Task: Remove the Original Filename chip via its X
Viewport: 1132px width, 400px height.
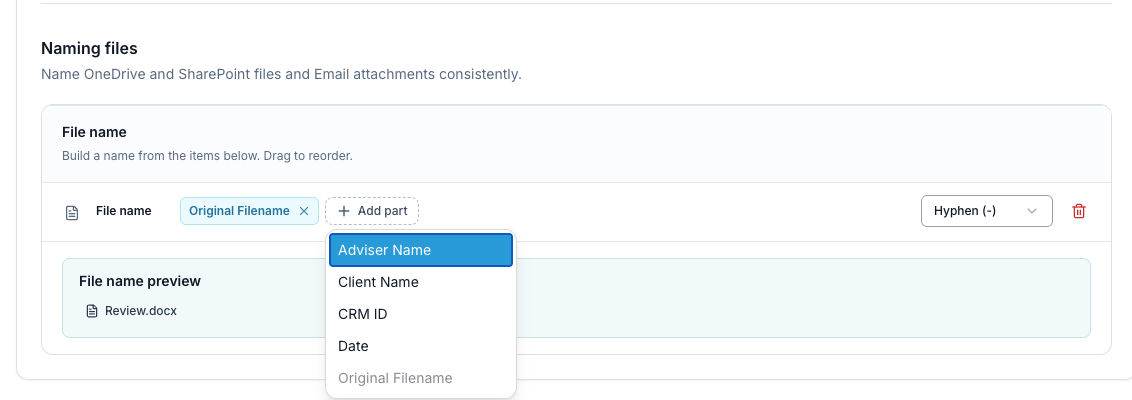Action: [x=304, y=211]
